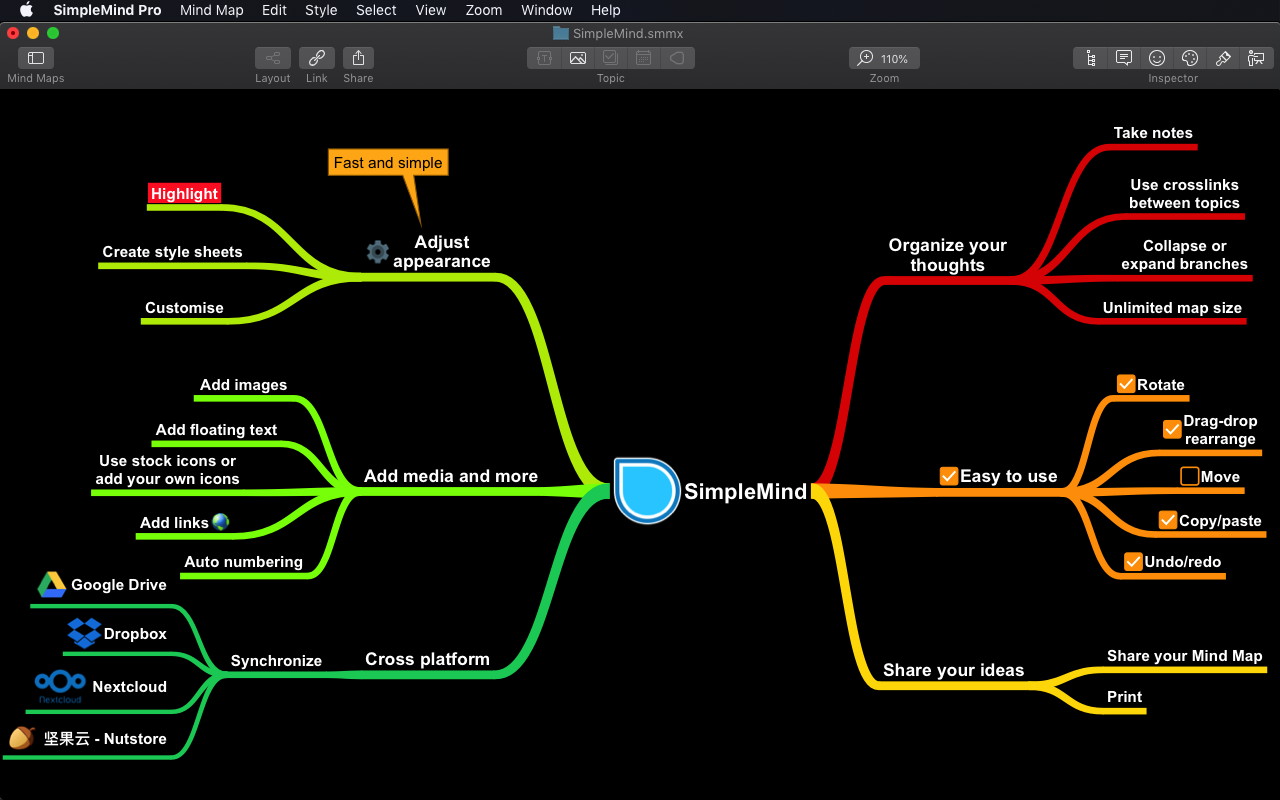
Task: Toggle the Undo/redo checkbox
Action: 1132,561
